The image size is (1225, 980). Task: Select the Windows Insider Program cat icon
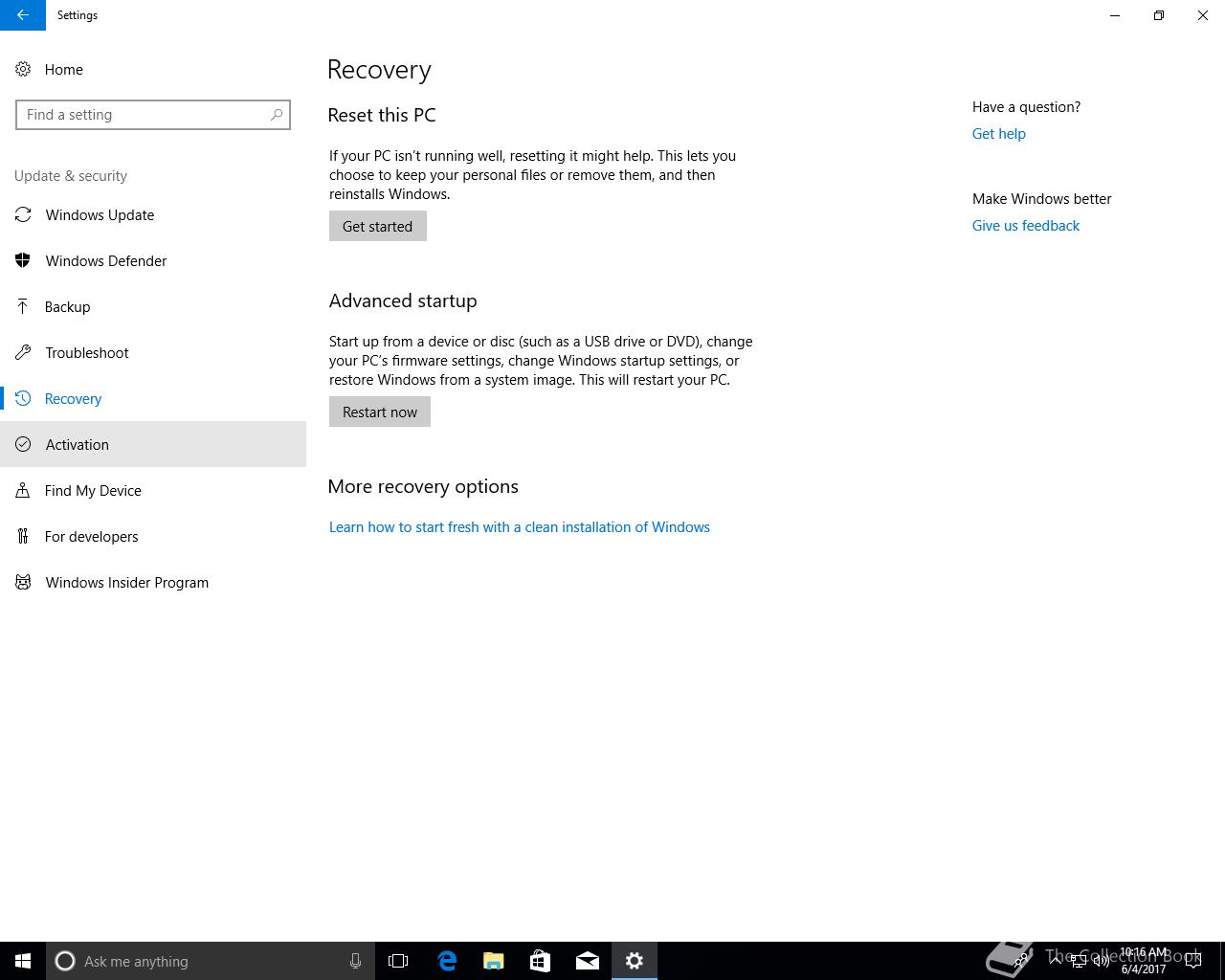23,582
